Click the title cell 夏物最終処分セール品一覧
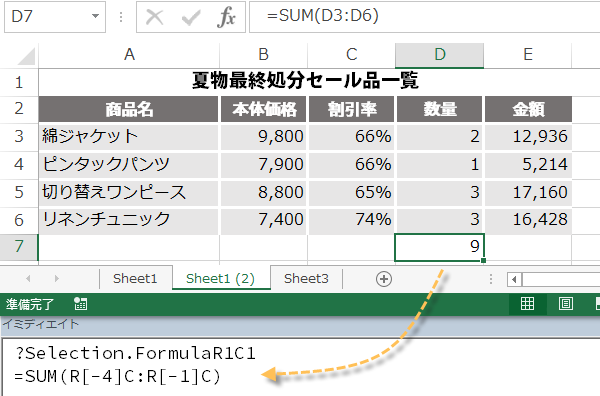The image size is (600, 396). tap(305, 82)
